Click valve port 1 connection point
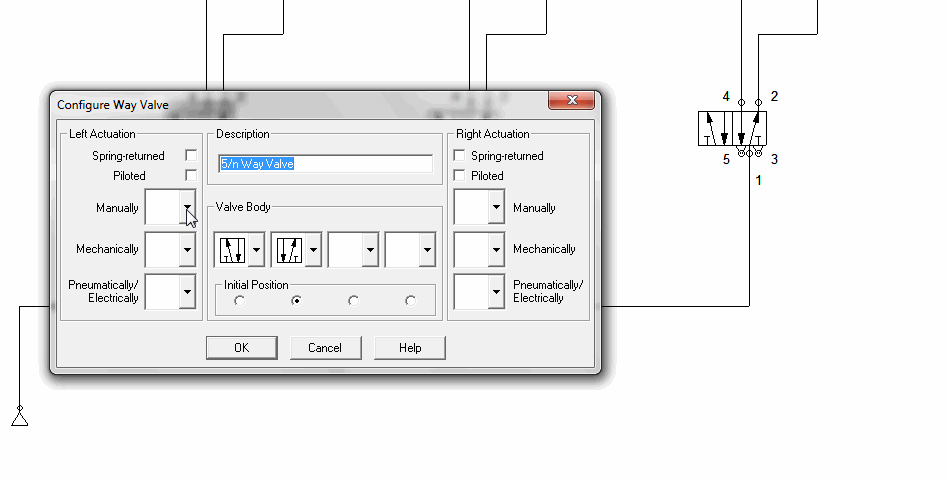The image size is (948, 479). click(750, 154)
